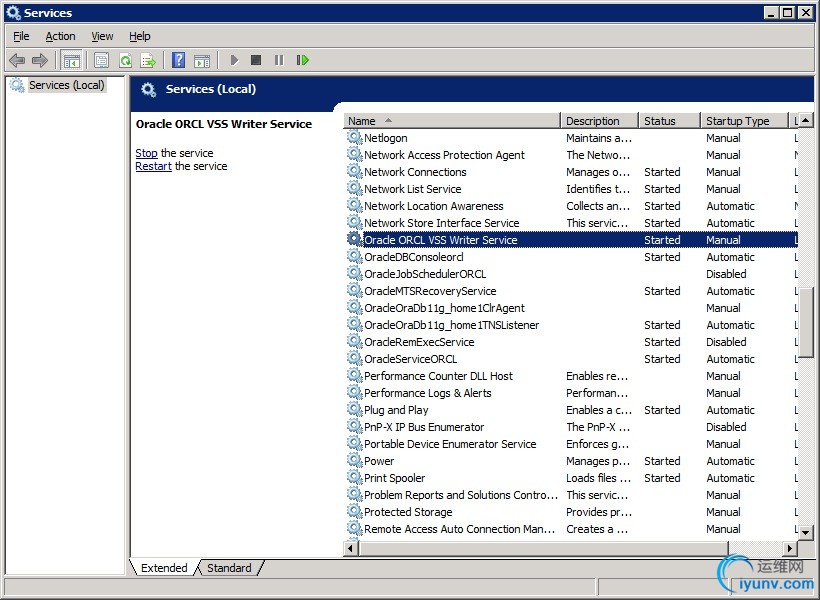The height and width of the screenshot is (600, 820).
Task: Select OracleMTSRecoveryService row
Action: [x=571, y=291]
